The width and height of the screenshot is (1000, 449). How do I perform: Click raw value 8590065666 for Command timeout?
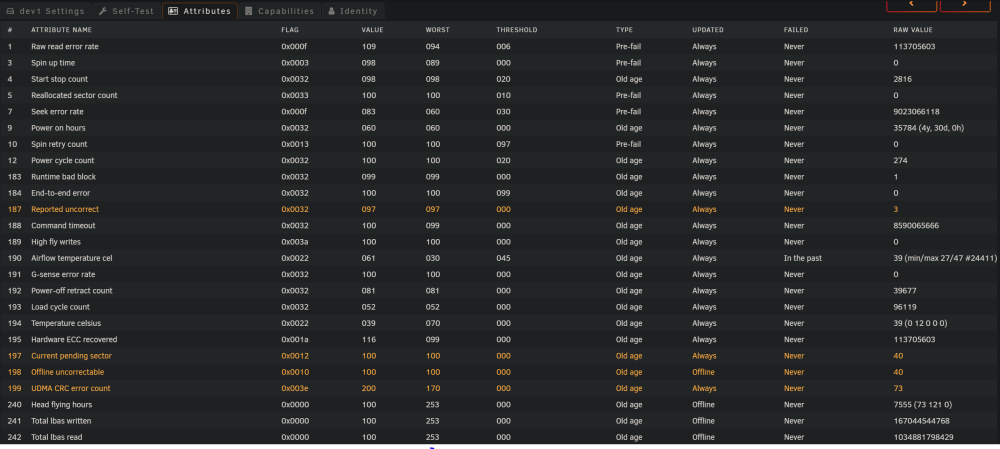pyautogui.click(x=916, y=226)
